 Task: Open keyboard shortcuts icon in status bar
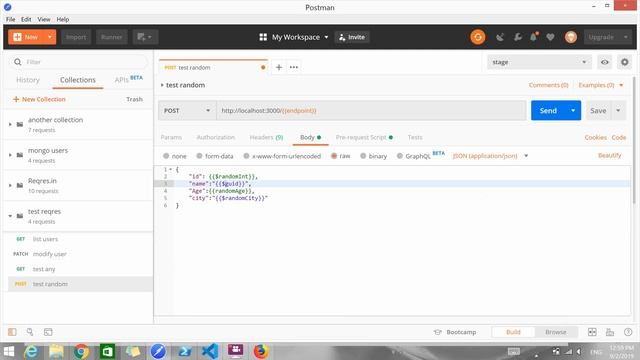pos(610,332)
